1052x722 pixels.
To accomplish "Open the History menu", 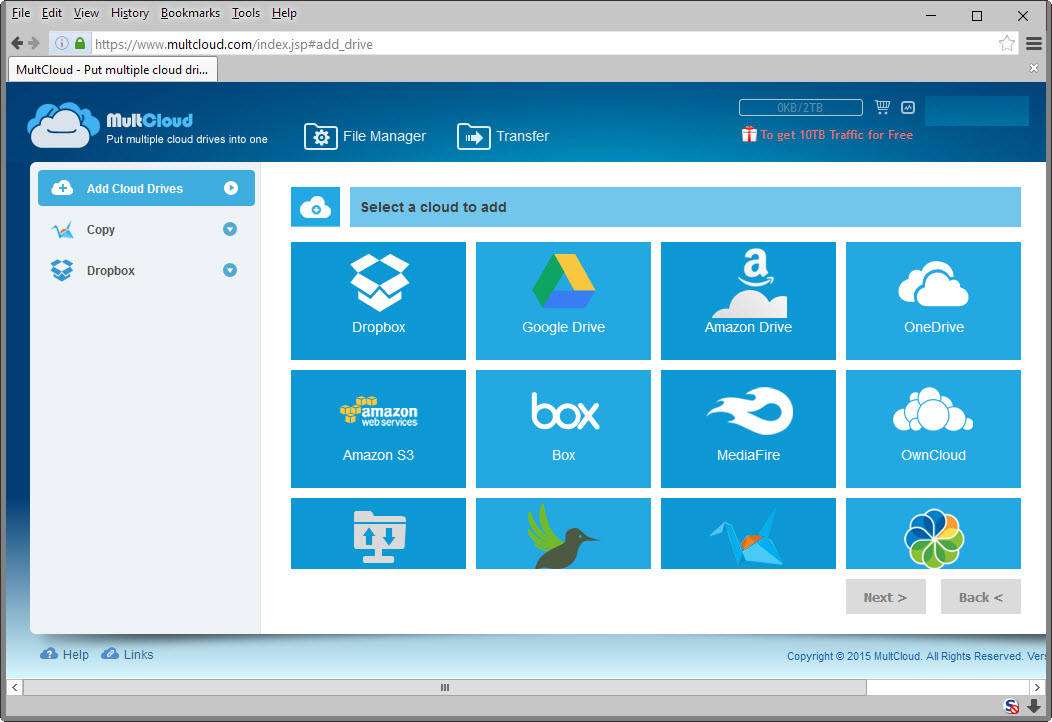I will 129,13.
